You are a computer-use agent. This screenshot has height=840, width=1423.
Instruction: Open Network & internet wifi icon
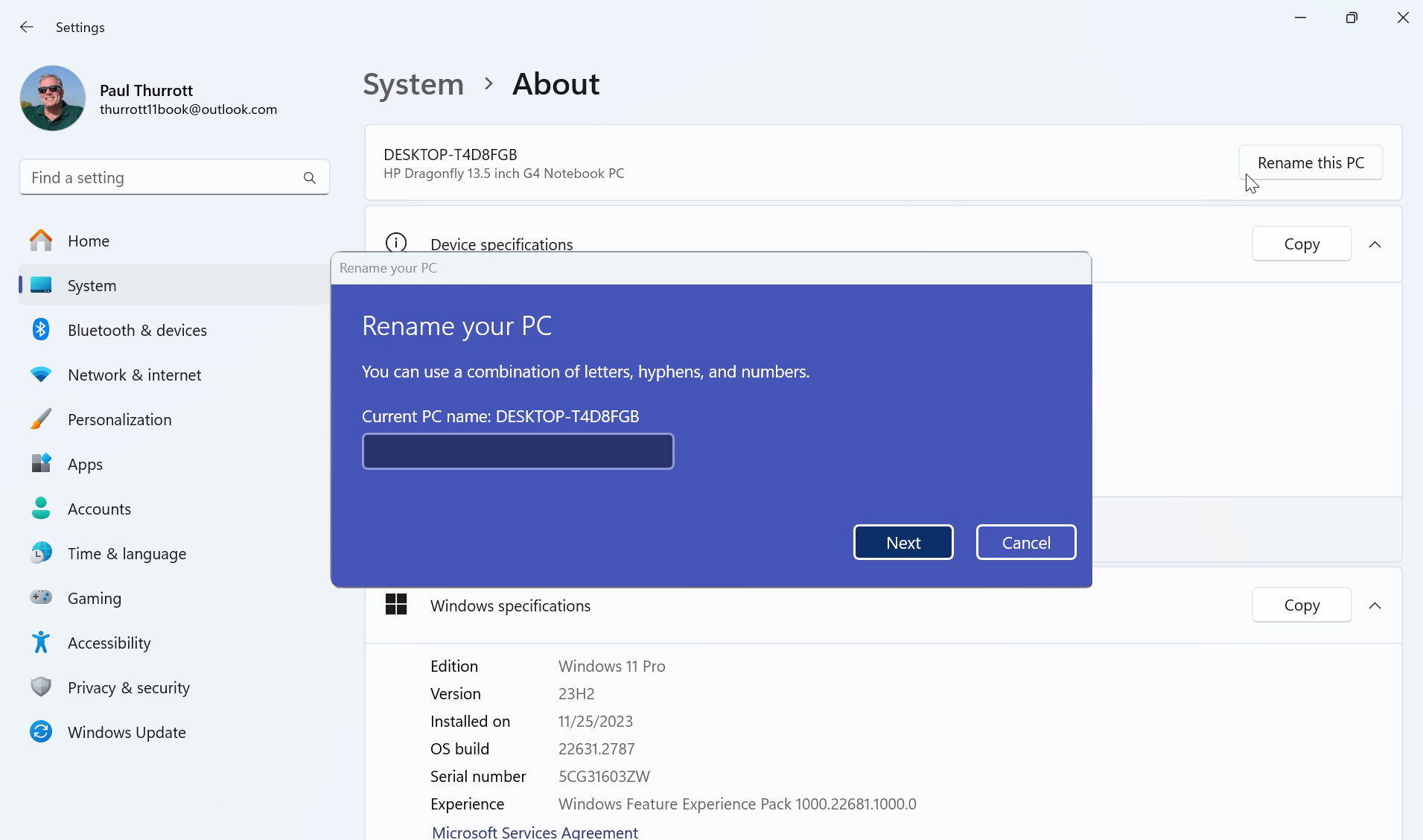pos(41,375)
